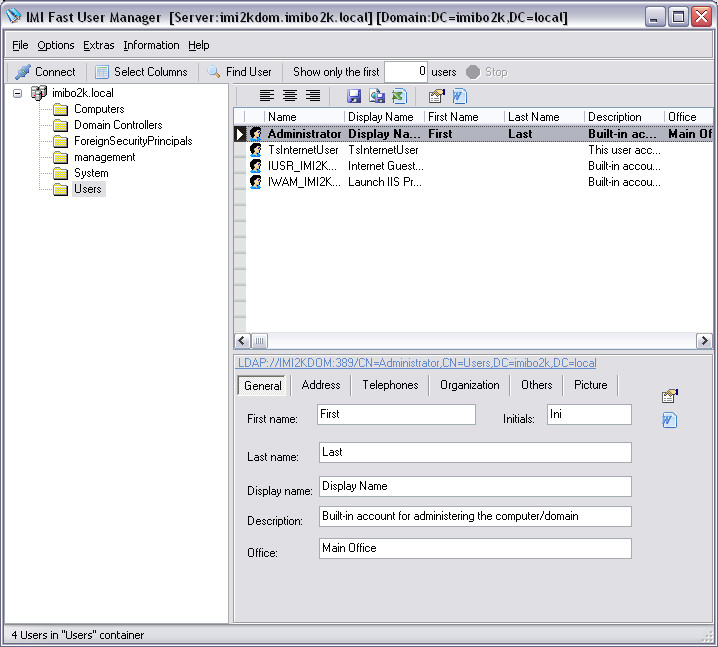The width and height of the screenshot is (718, 647).
Task: Select the TsInternetUser row name
Action: tap(303, 150)
